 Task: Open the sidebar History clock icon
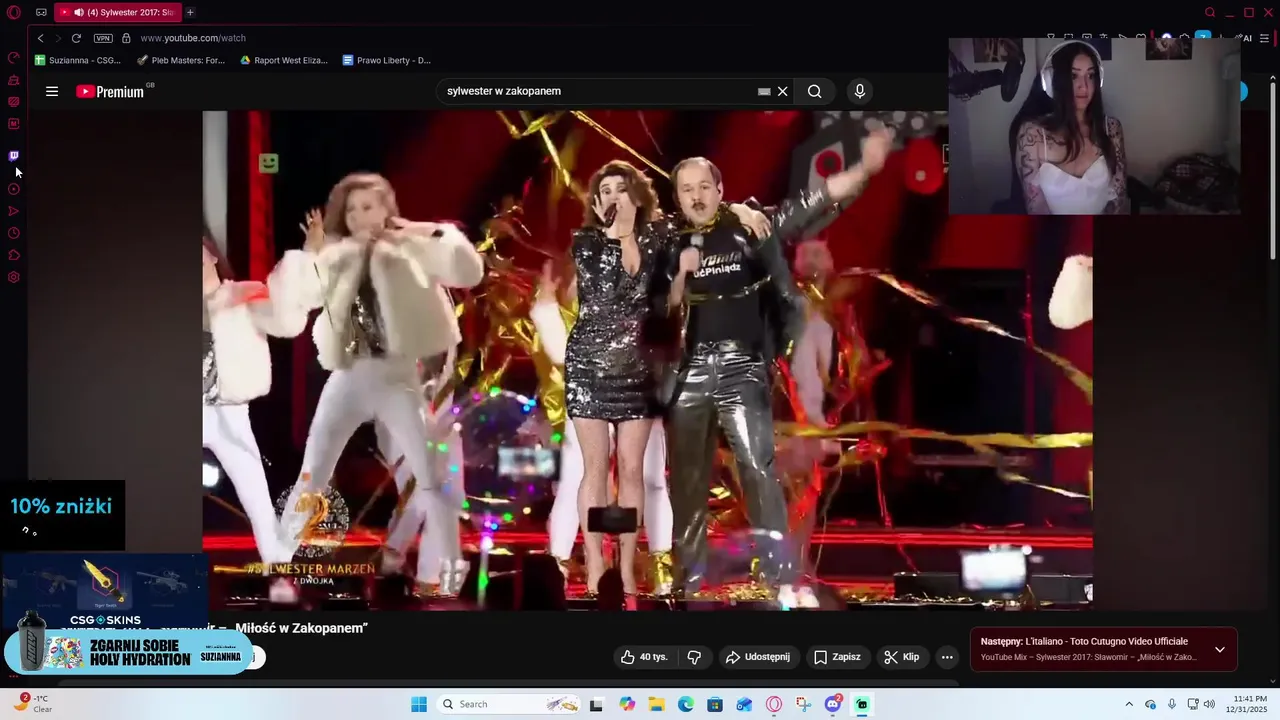pyautogui.click(x=14, y=233)
